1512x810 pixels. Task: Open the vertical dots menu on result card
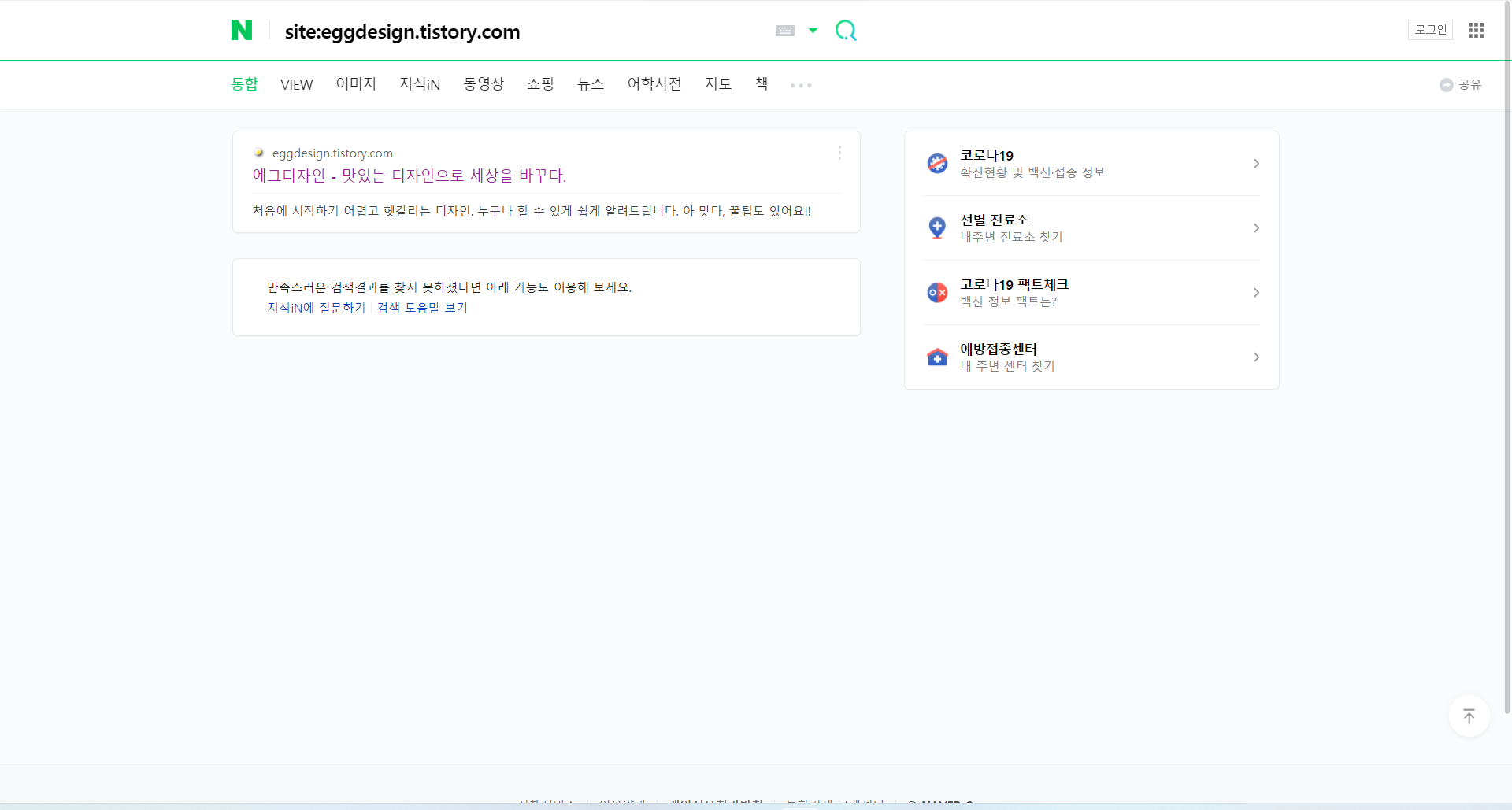pos(839,153)
